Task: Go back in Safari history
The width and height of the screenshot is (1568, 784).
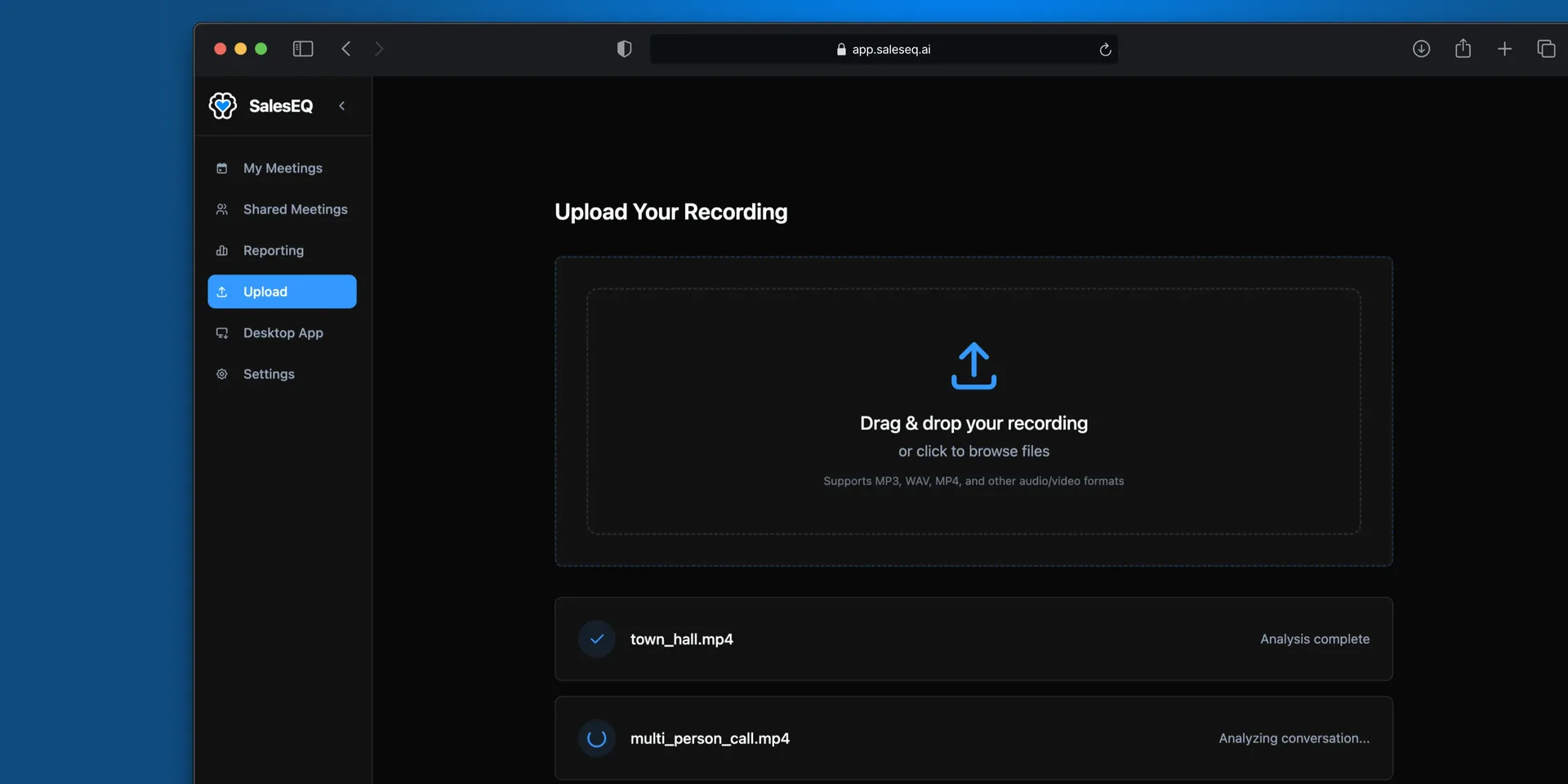Action: (x=346, y=49)
